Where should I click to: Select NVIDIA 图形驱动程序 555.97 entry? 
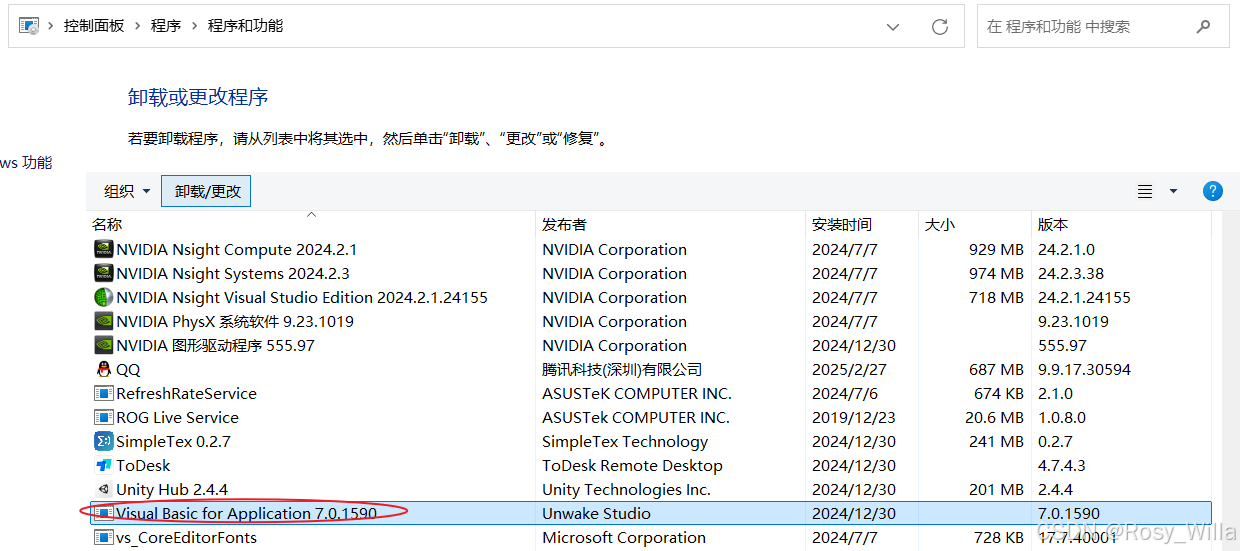(215, 346)
